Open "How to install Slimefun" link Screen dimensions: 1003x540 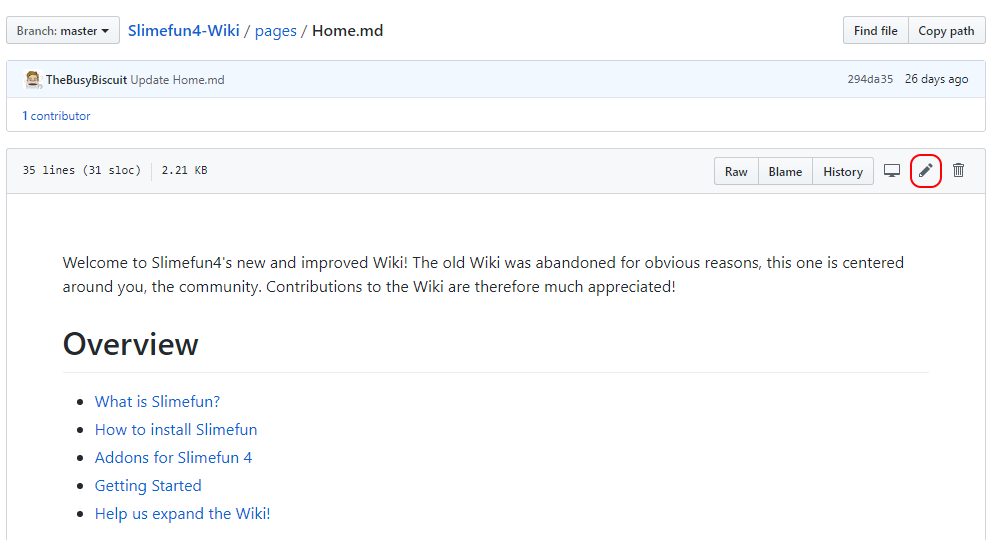tap(176, 430)
